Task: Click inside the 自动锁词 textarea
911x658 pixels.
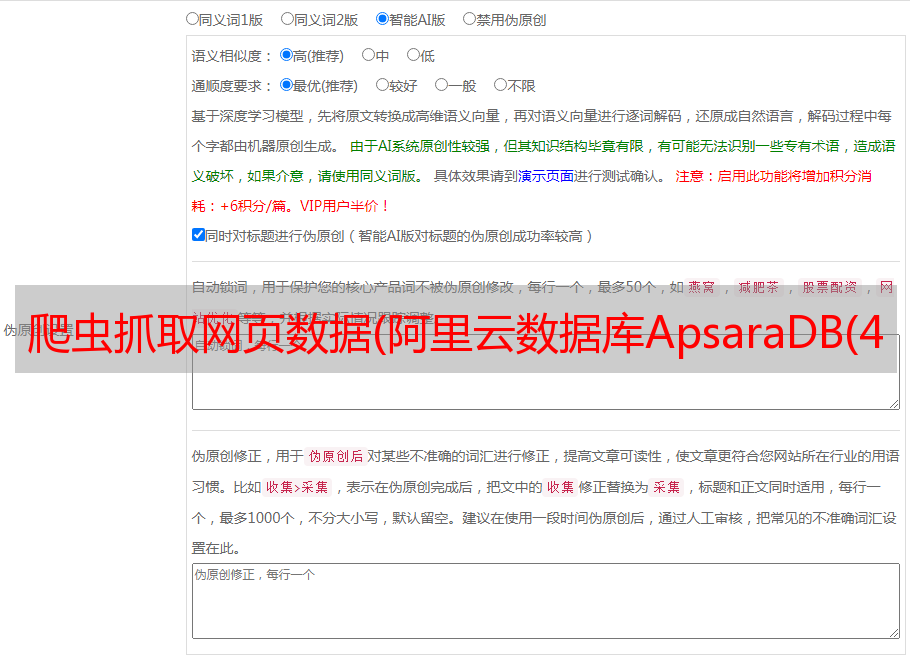Action: (546, 372)
